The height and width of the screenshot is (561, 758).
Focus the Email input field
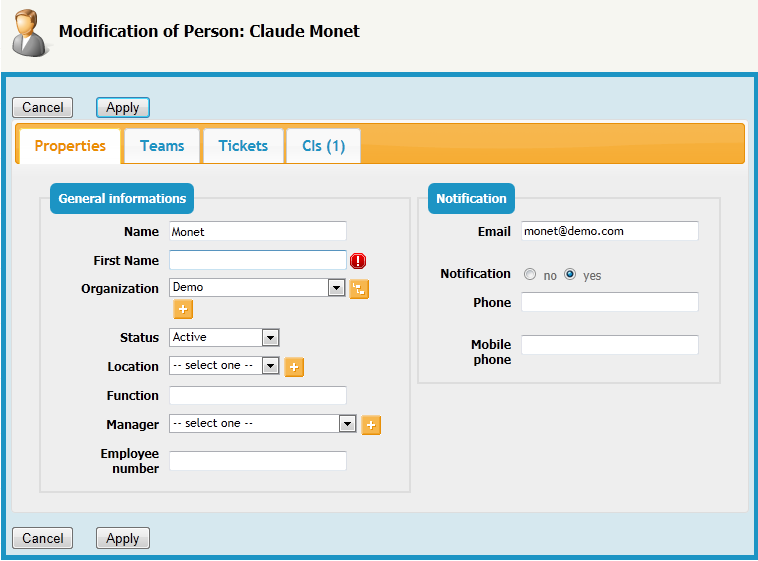click(x=609, y=231)
